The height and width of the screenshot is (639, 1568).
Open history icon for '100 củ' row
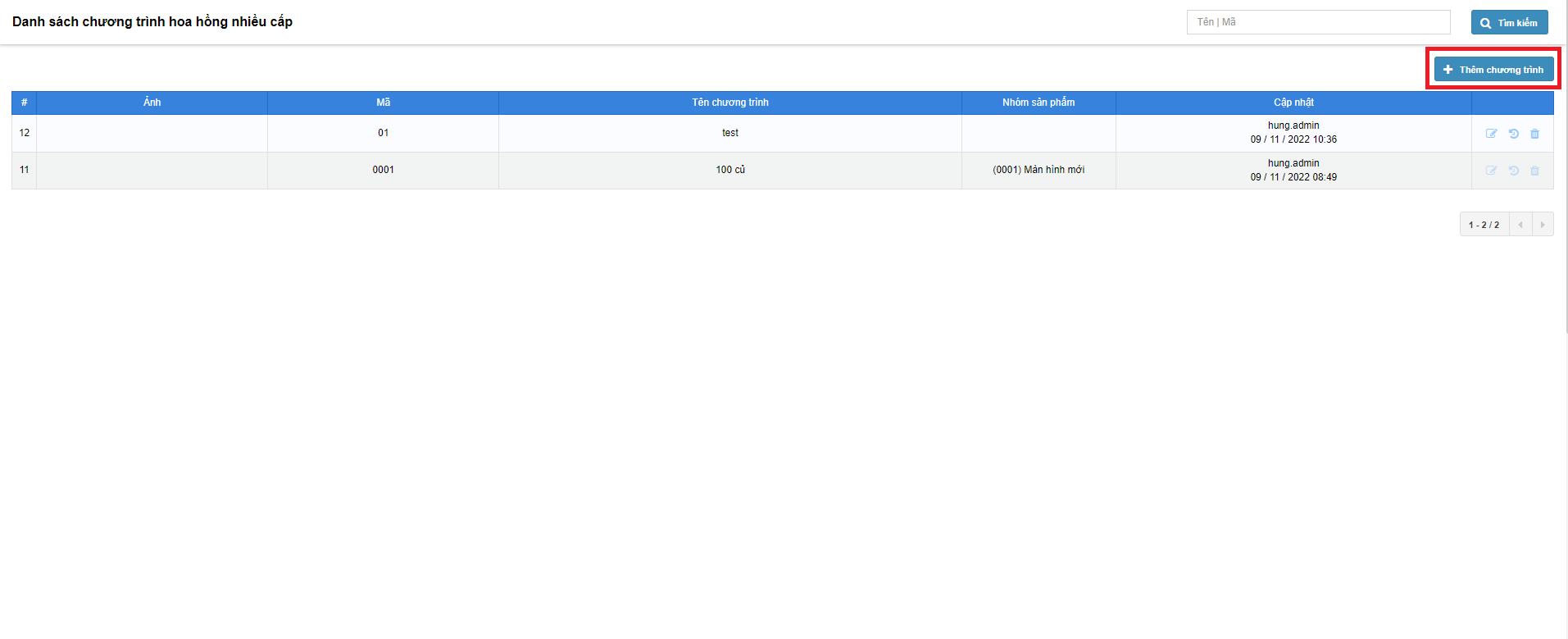click(x=1513, y=171)
